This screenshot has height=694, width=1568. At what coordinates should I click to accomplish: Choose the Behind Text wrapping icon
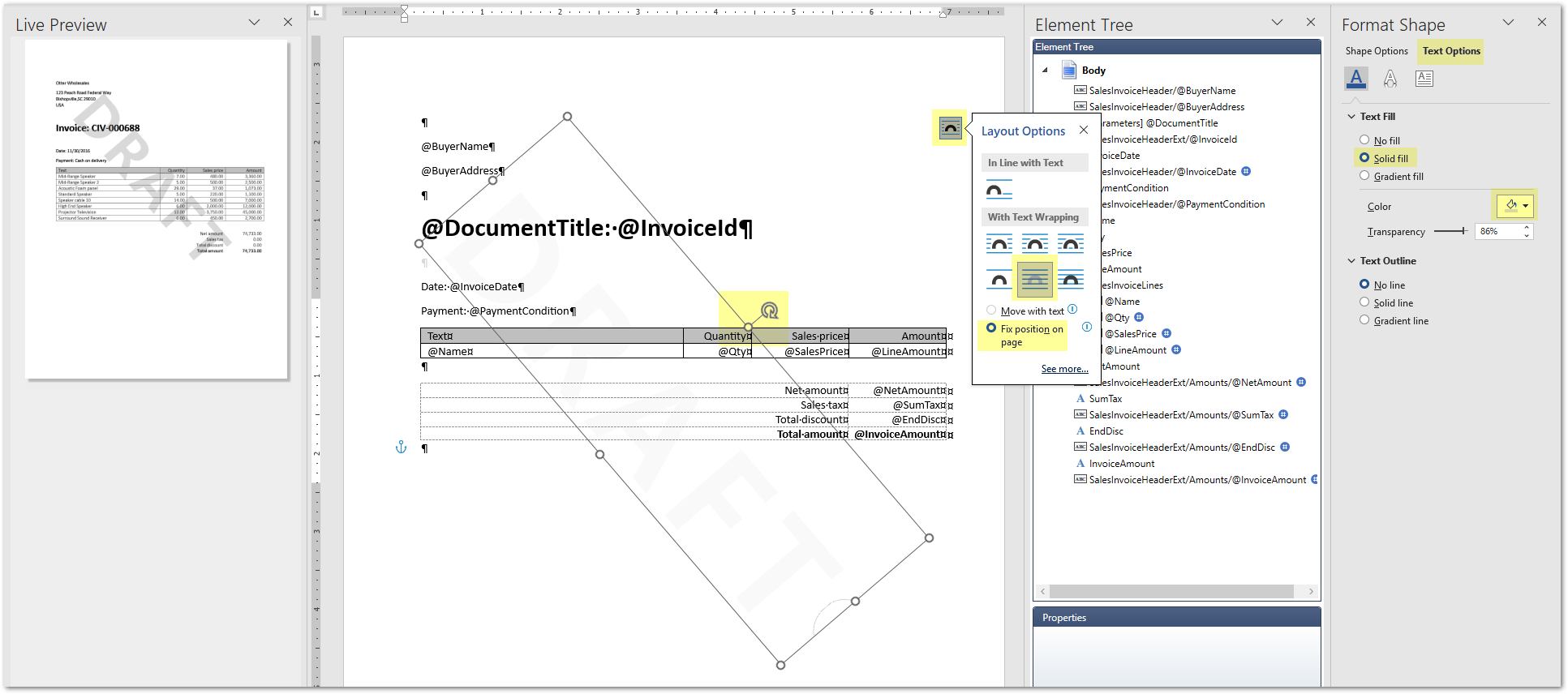pos(1034,280)
